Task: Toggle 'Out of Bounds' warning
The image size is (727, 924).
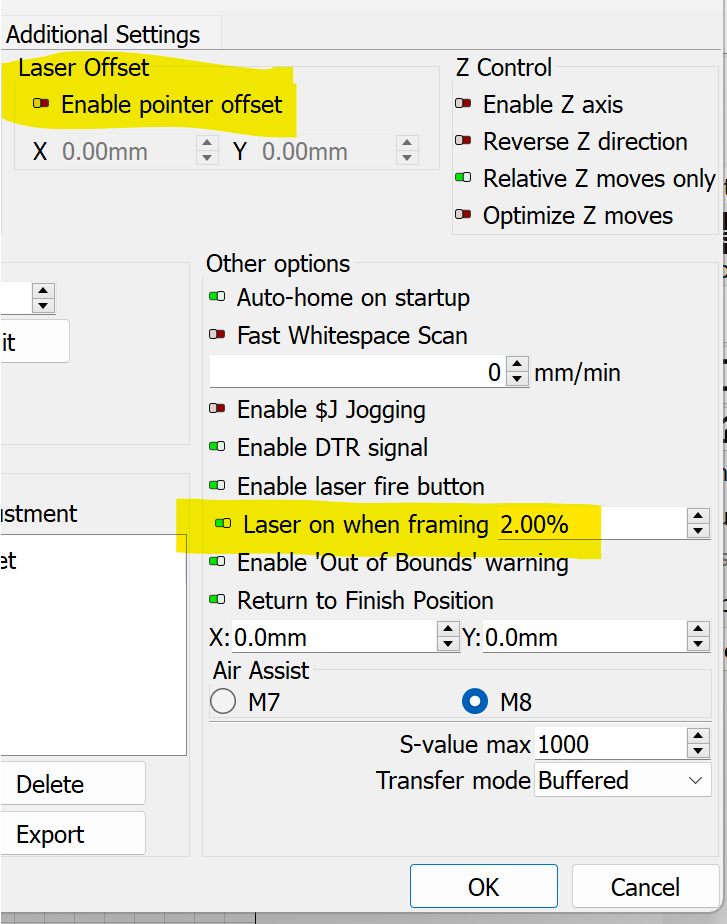Action: (217, 562)
